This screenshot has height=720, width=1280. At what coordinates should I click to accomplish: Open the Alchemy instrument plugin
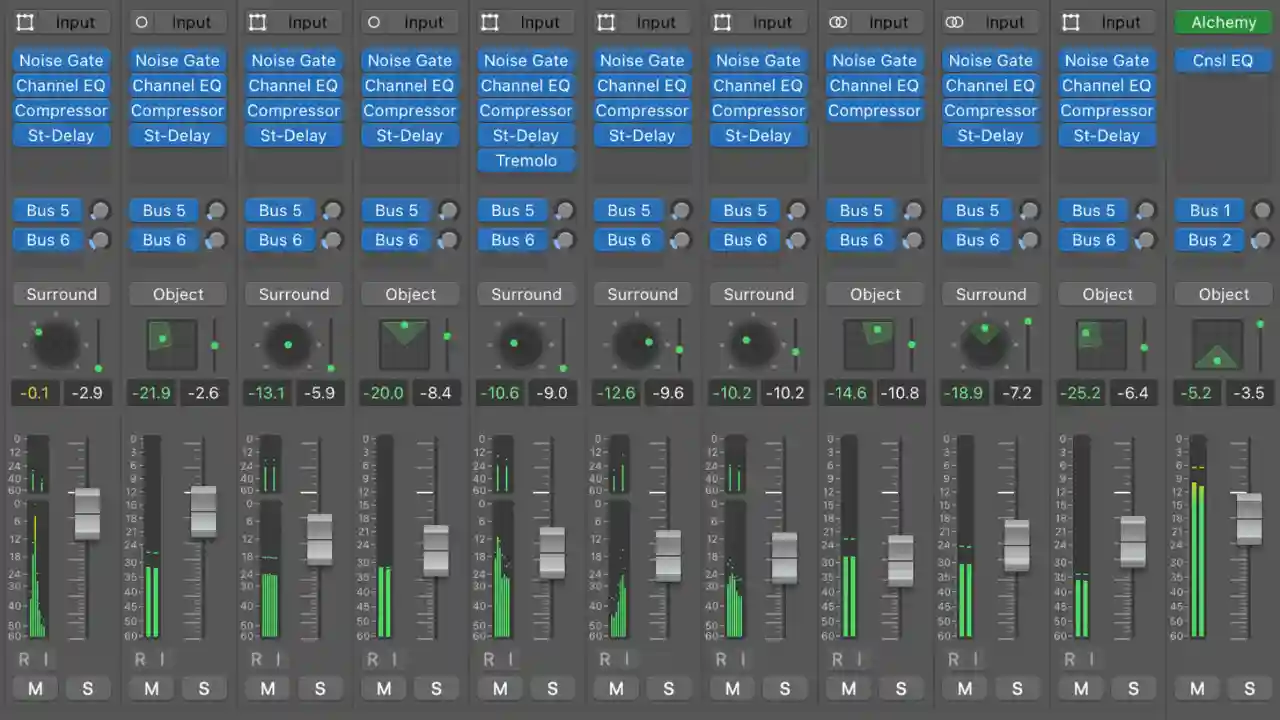(x=1222, y=22)
